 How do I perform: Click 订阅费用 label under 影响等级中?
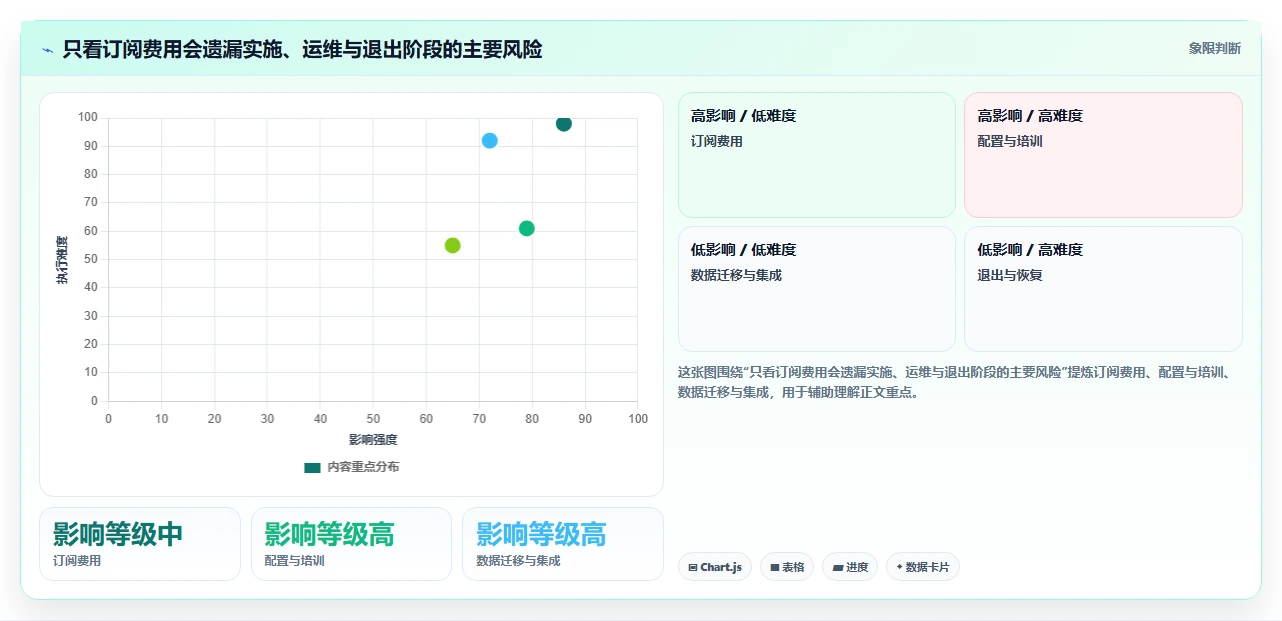click(77, 561)
